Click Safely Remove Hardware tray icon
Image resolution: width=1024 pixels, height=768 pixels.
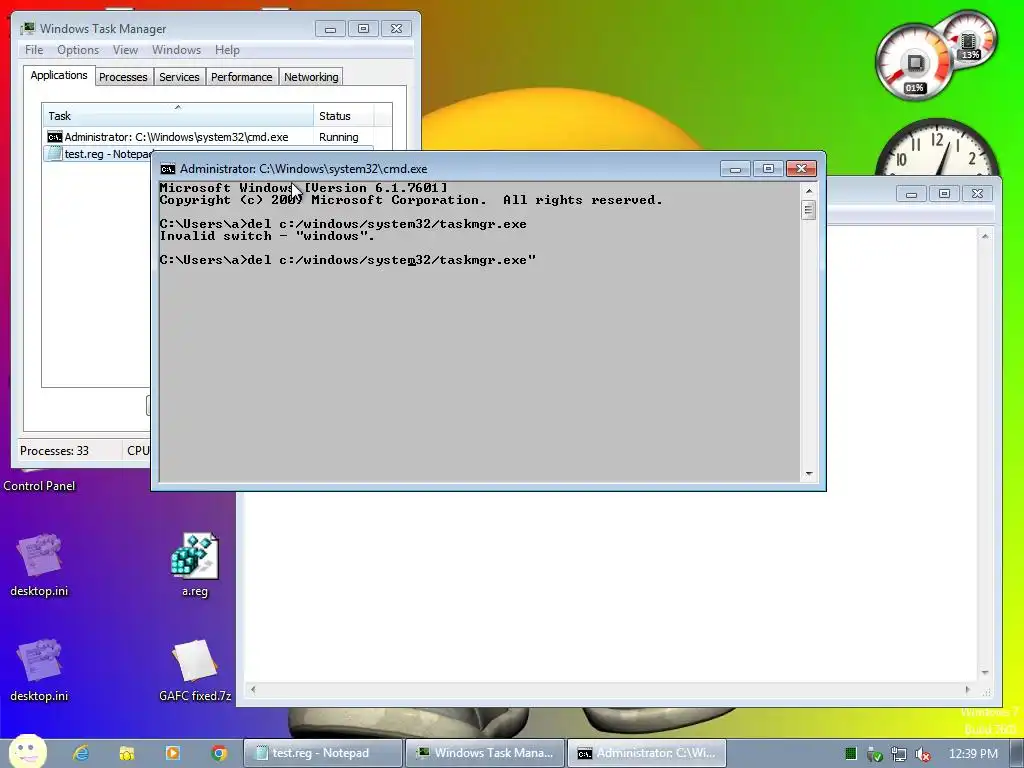(874, 754)
